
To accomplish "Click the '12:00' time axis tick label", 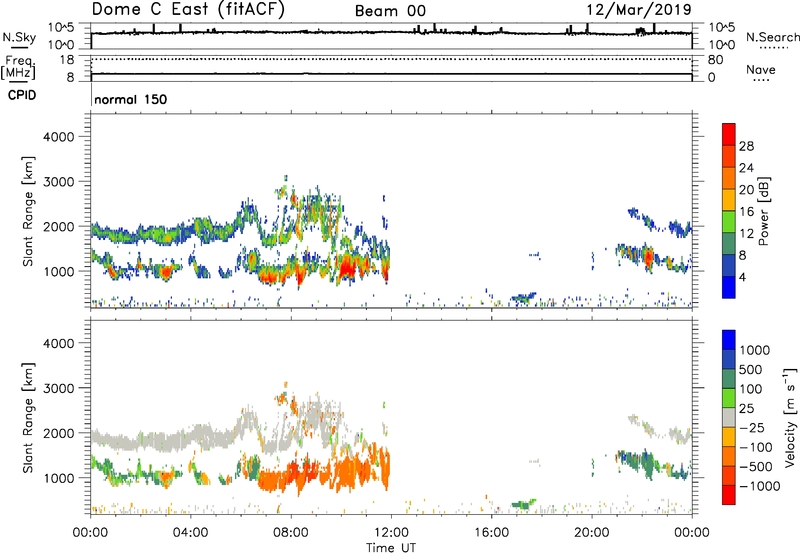I will click(391, 533).
